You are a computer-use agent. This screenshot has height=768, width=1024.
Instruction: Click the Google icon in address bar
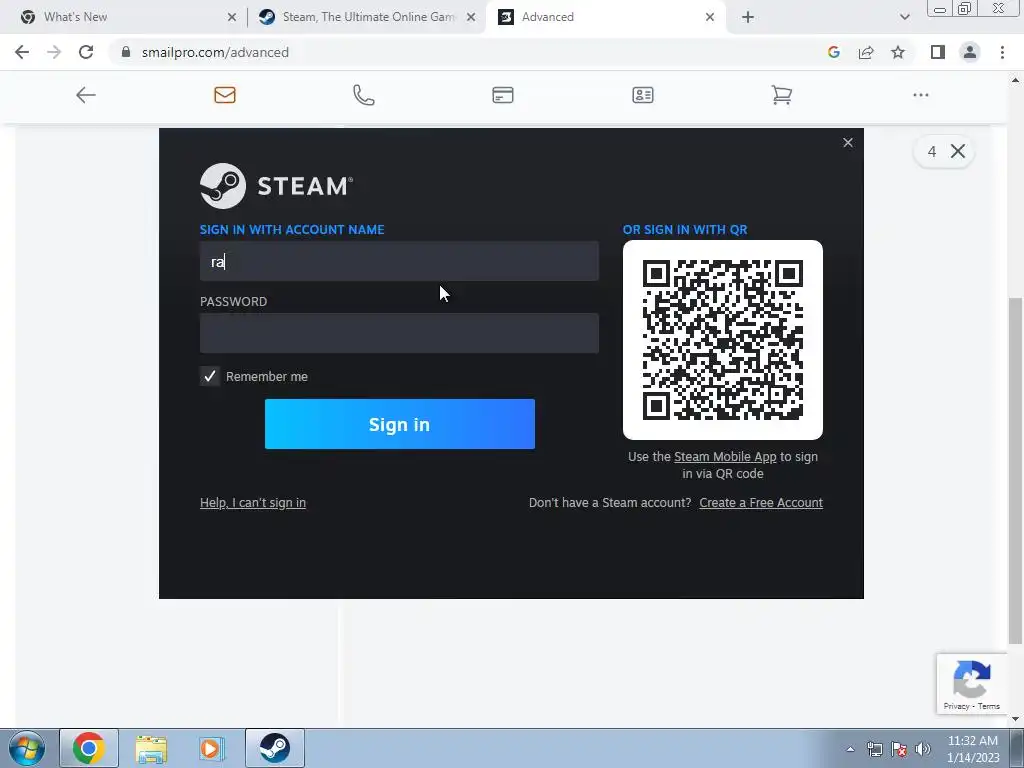[x=834, y=52]
